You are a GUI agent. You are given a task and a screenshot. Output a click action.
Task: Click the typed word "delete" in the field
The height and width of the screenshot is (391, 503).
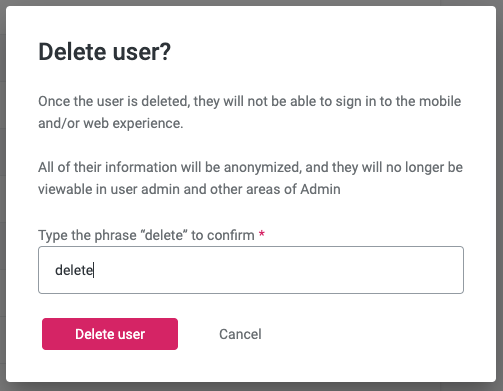pos(74,270)
